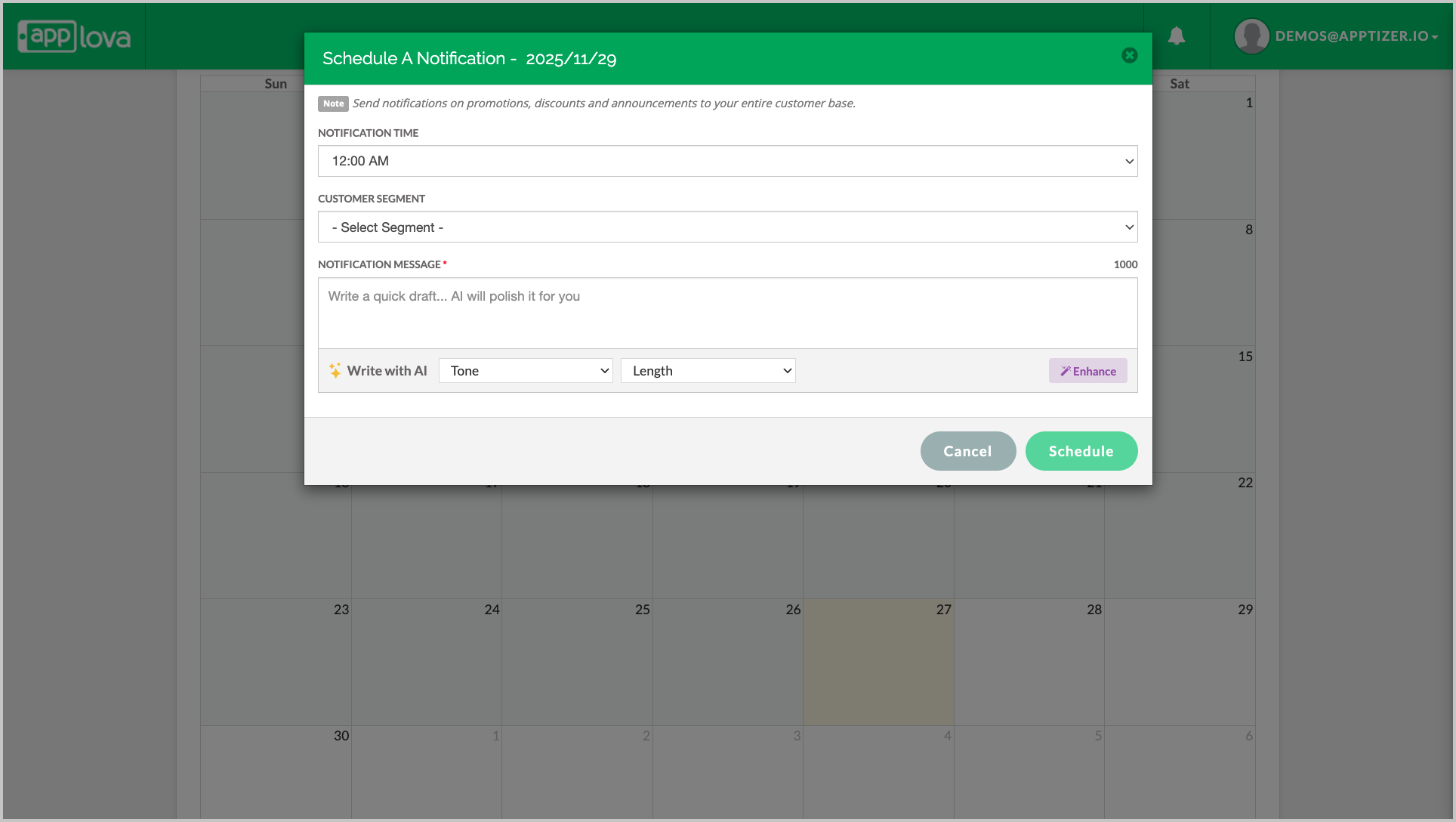Select calendar day 24
The width and height of the screenshot is (1456, 822).
tap(426, 662)
